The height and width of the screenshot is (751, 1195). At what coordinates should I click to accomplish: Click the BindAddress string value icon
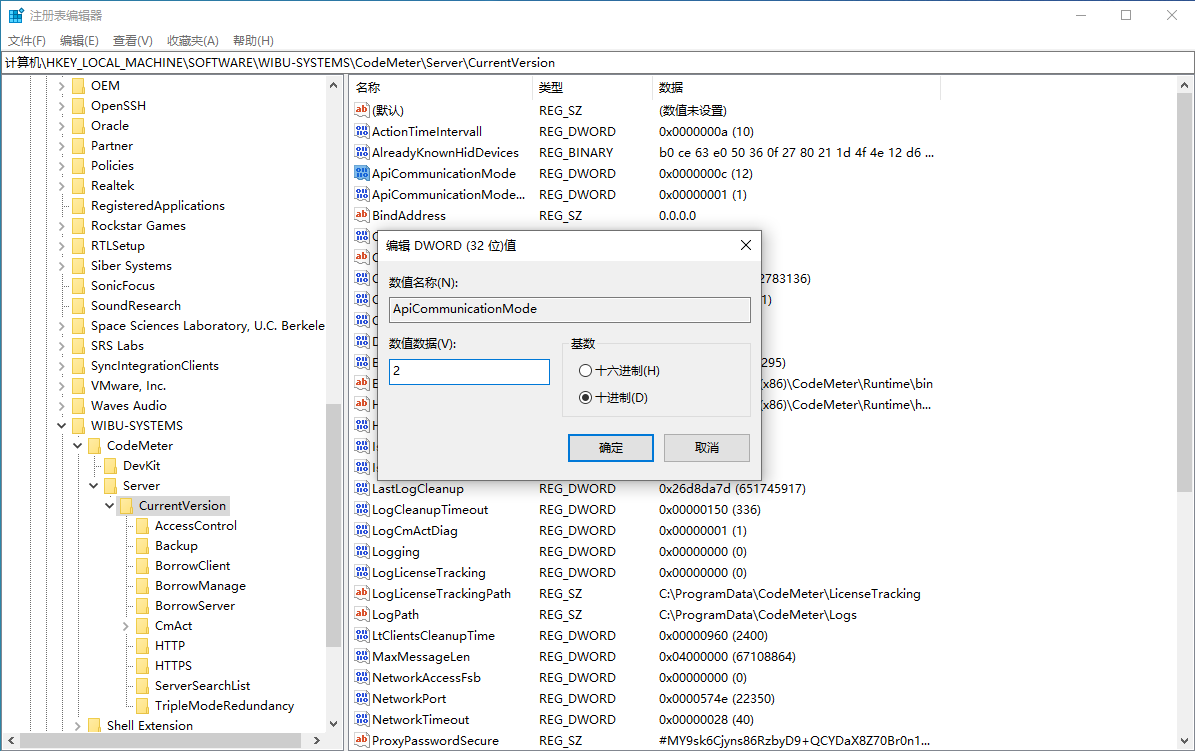tap(362, 215)
